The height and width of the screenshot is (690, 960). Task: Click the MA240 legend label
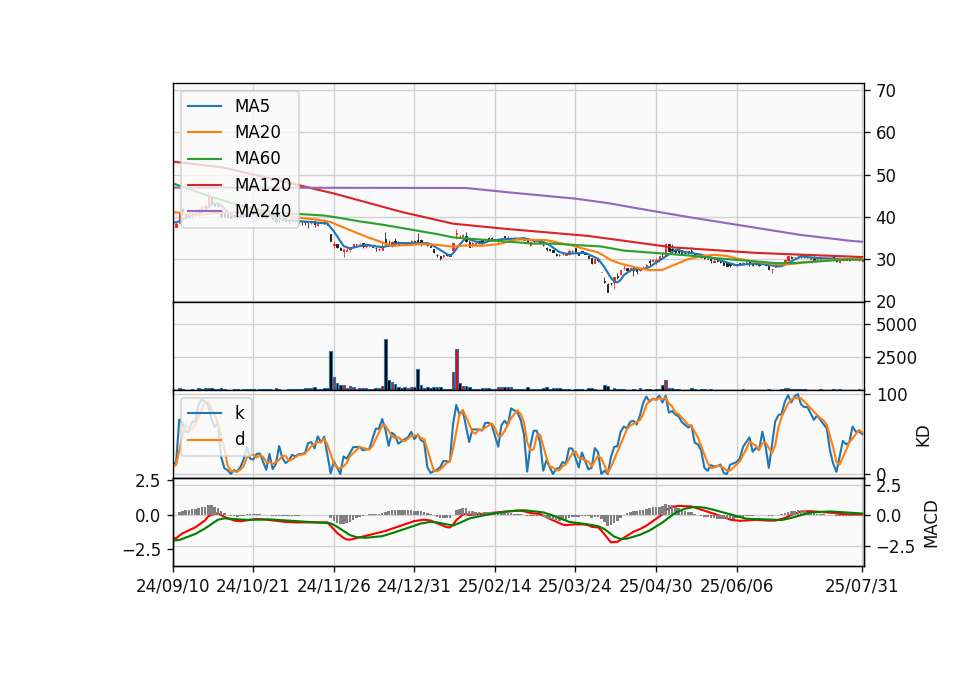[x=263, y=211]
